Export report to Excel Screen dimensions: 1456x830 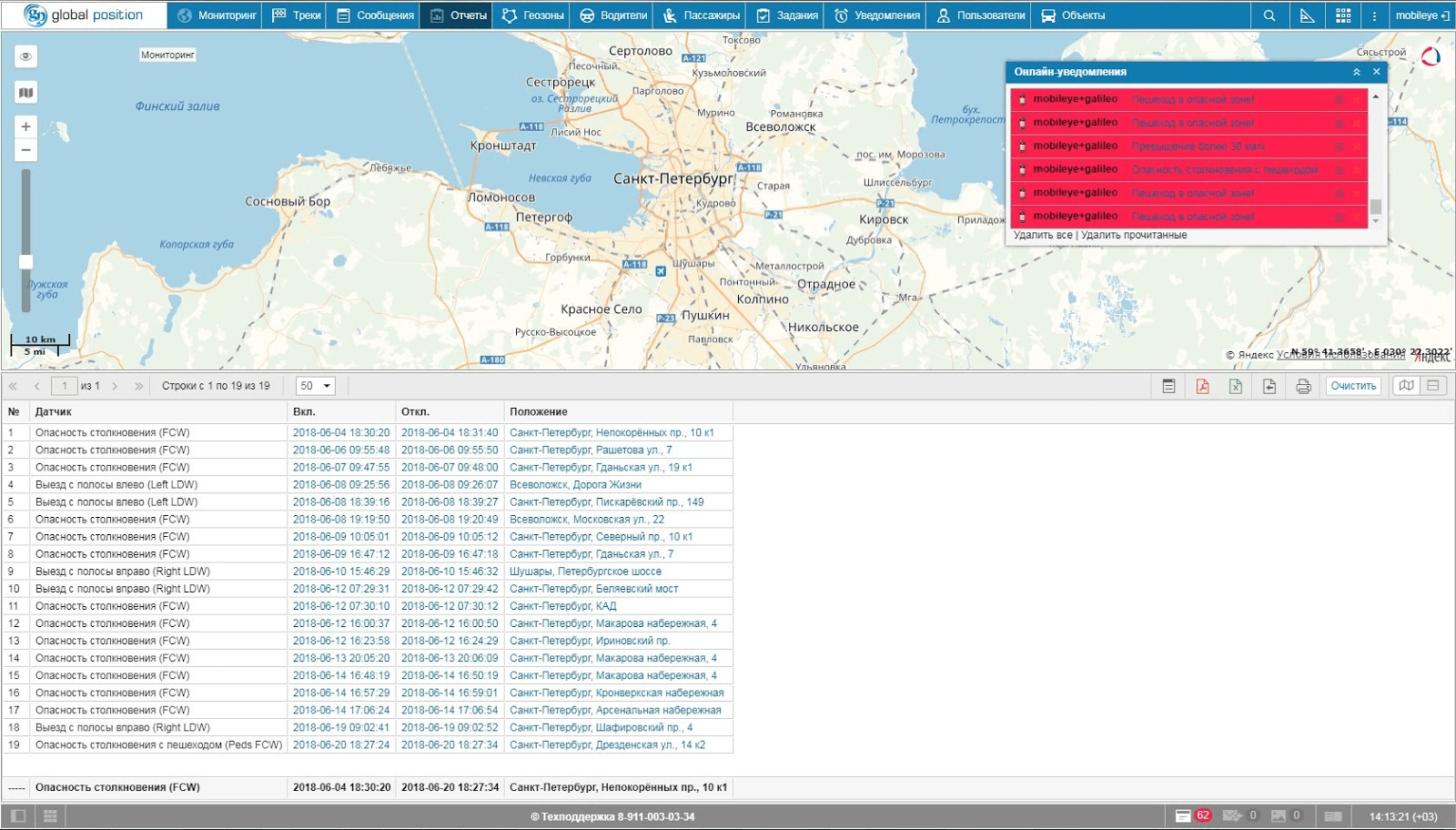(1236, 386)
